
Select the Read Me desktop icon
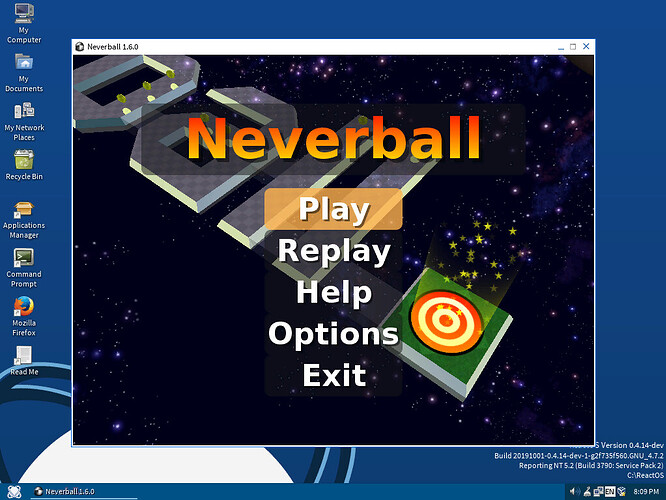[24, 360]
